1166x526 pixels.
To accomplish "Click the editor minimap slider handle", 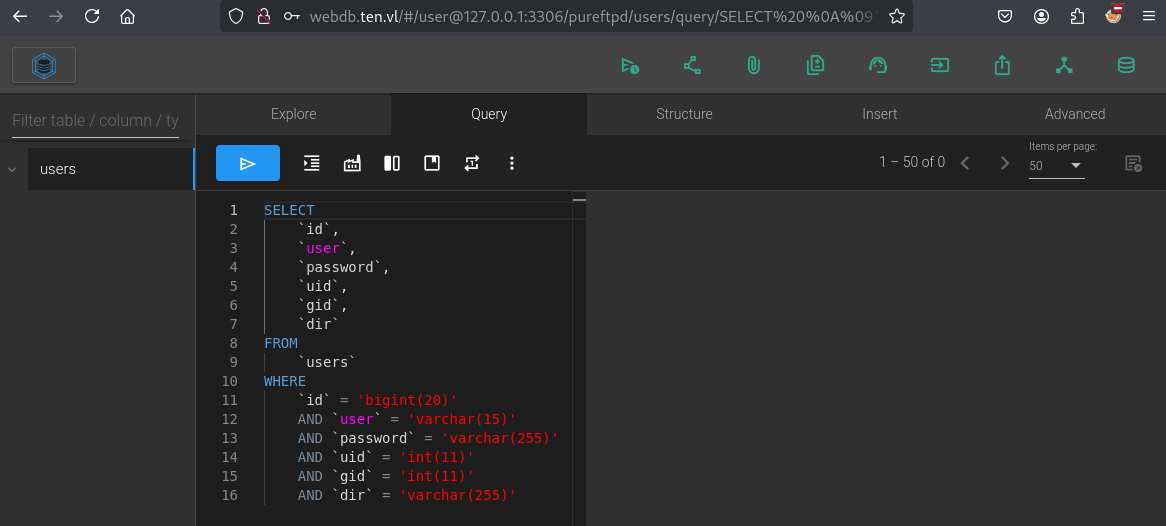I will point(579,199).
